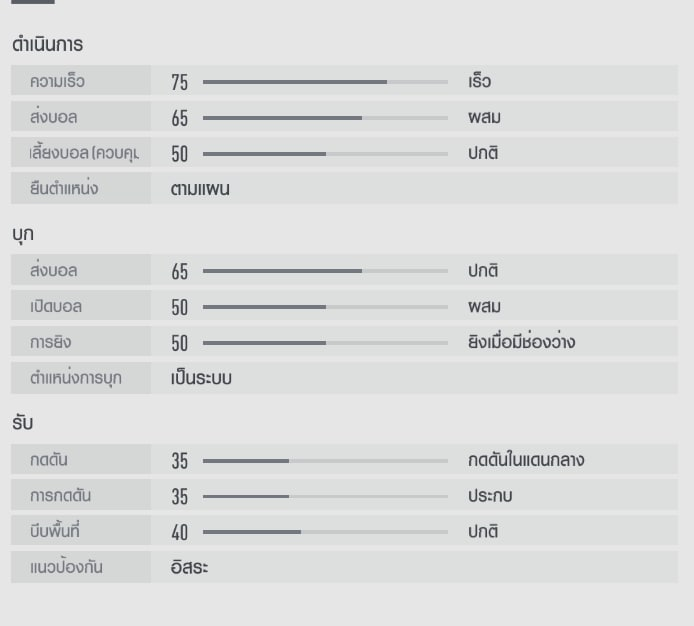Click the ส่งบอล slider under บุก
The image size is (694, 626).
325,271
